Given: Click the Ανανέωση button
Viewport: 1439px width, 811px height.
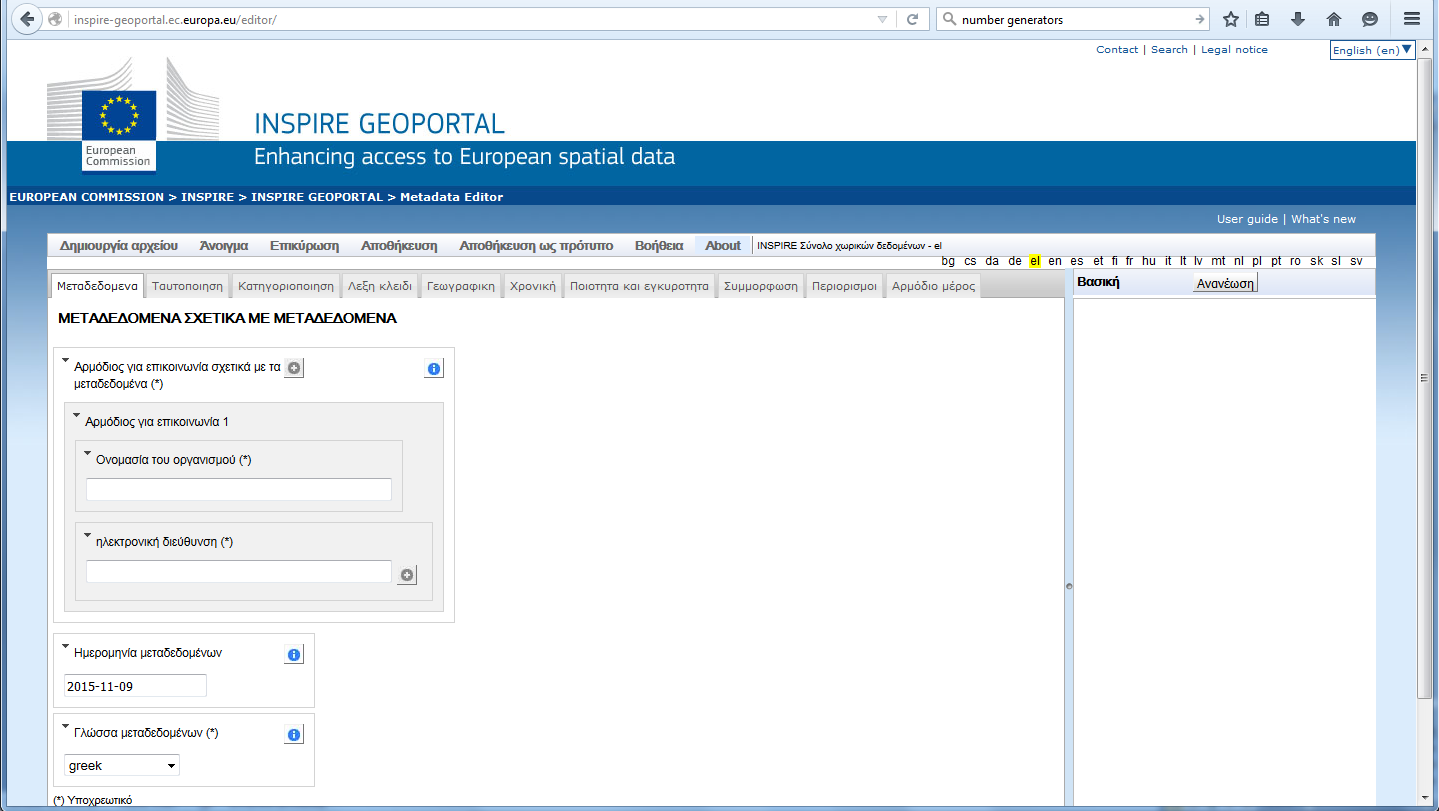Looking at the screenshot, I should point(1225,283).
